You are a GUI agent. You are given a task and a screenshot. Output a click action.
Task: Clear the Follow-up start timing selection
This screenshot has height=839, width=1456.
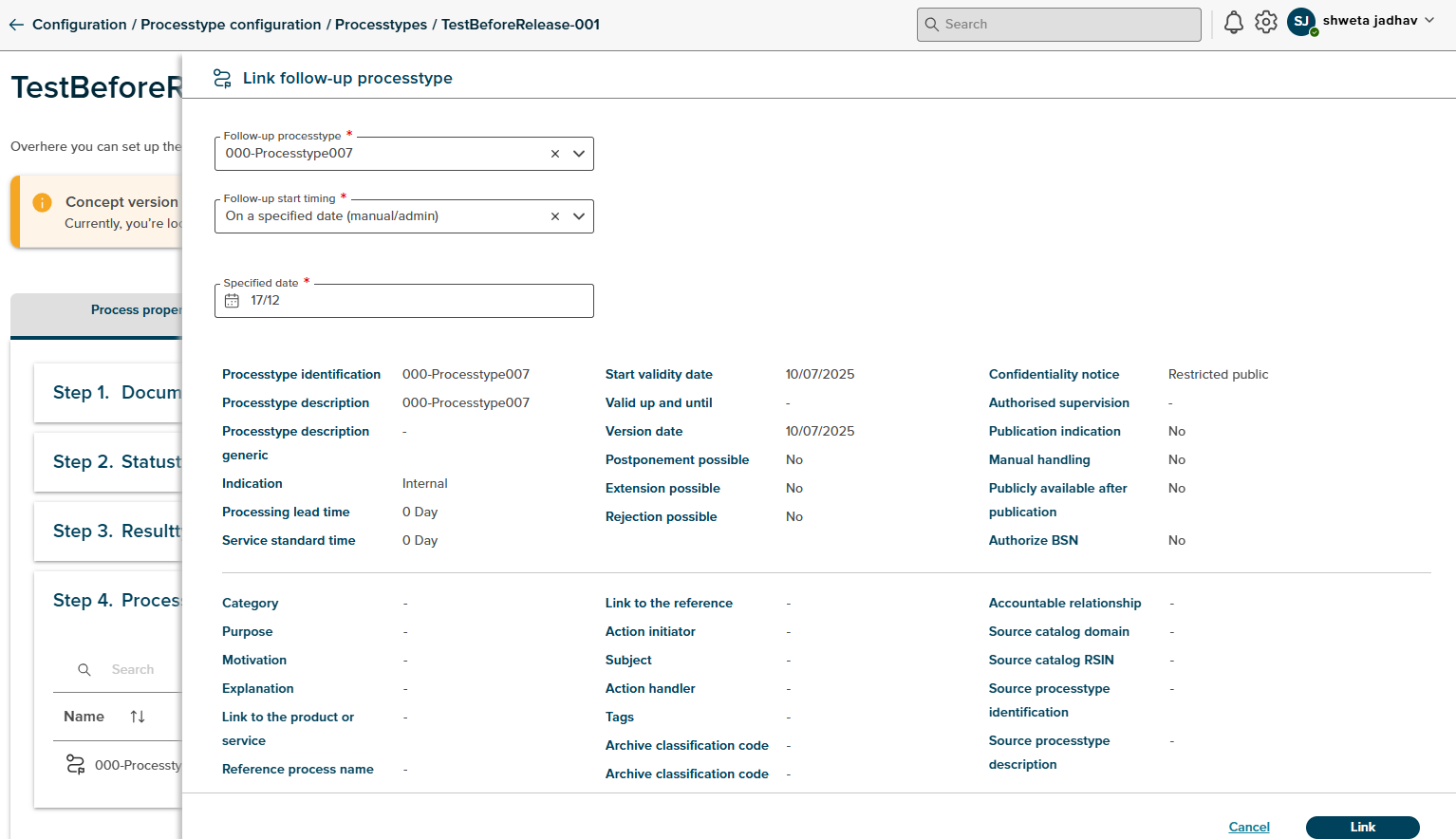555,216
